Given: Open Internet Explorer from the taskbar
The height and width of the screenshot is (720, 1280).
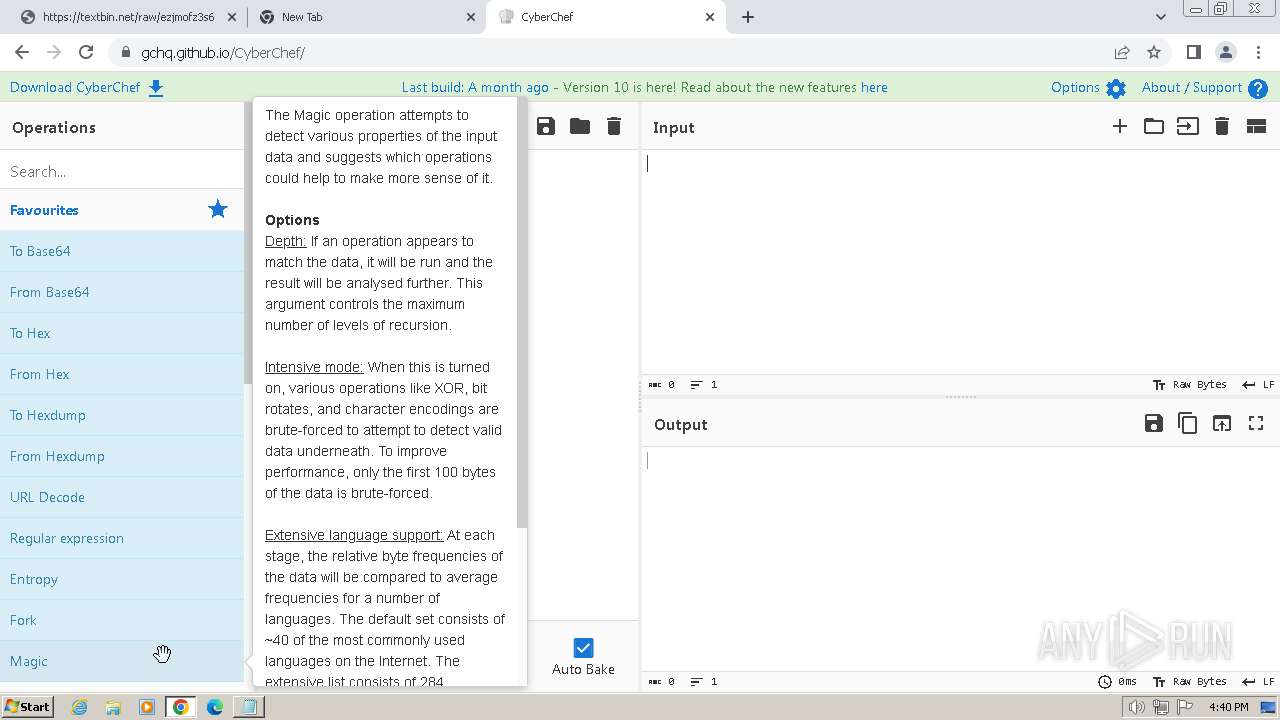Looking at the screenshot, I should point(79,707).
